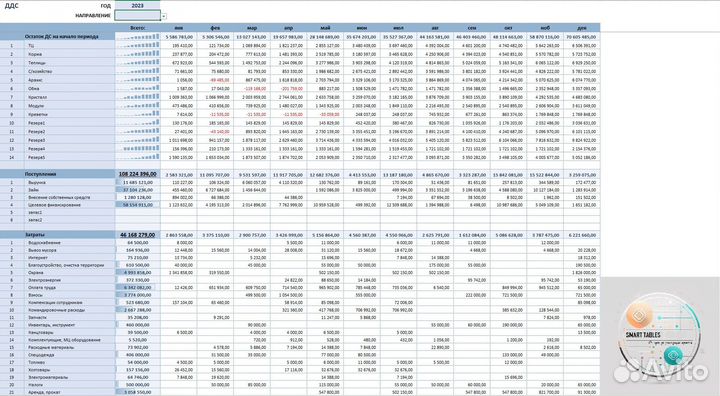Select the Креветки row label
Viewport: 720px width, 396px height.
coord(38,114)
